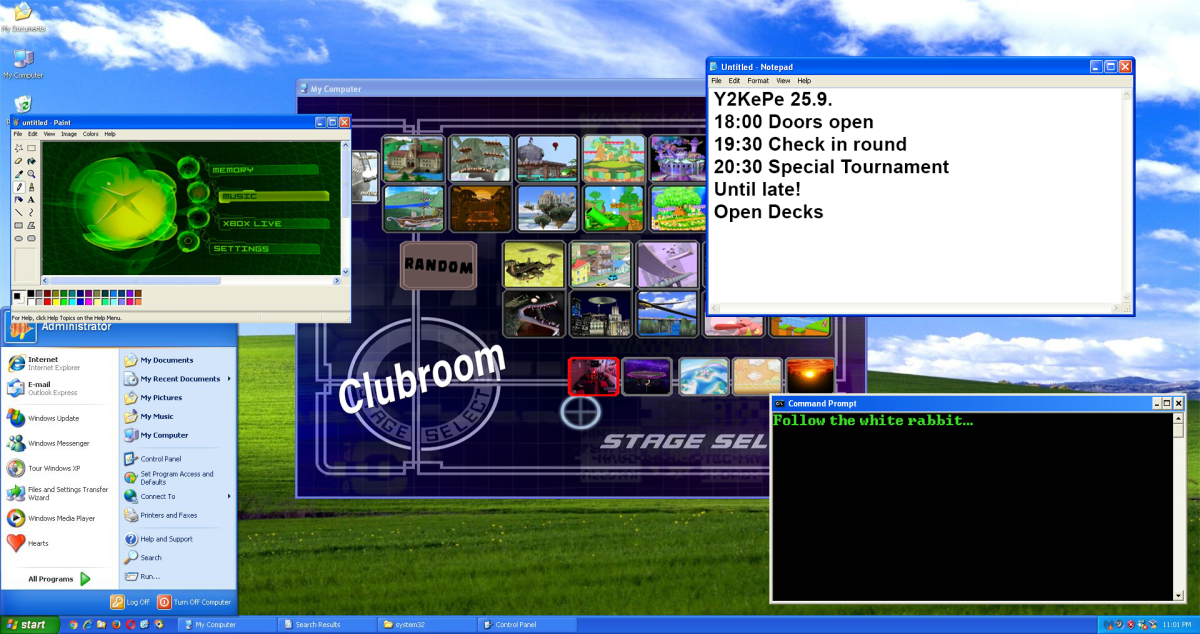Open Printers and Faxes in Start menu
The width and height of the screenshot is (1200, 634).
coord(168,515)
